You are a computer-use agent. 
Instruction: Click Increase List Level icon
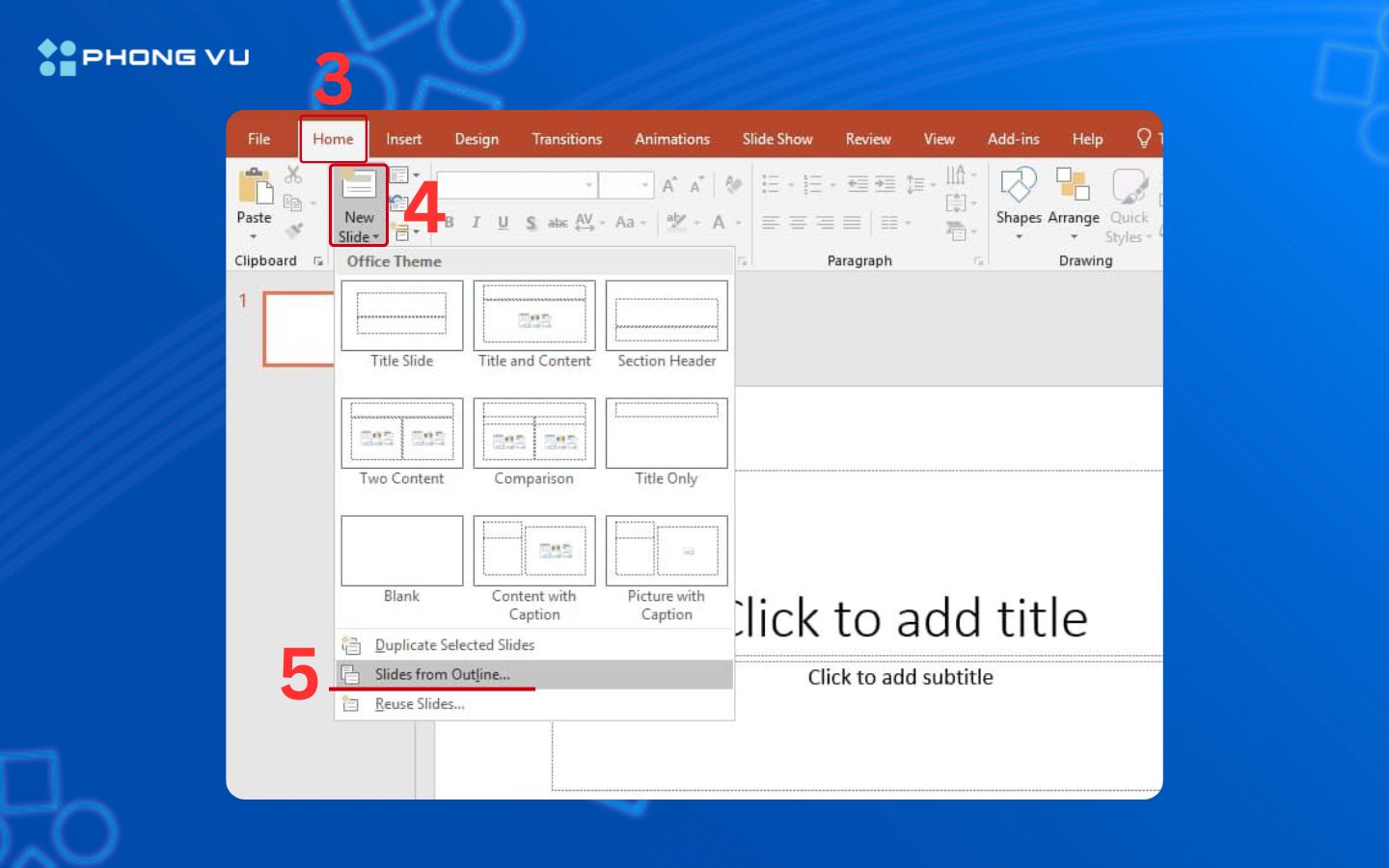[x=885, y=184]
